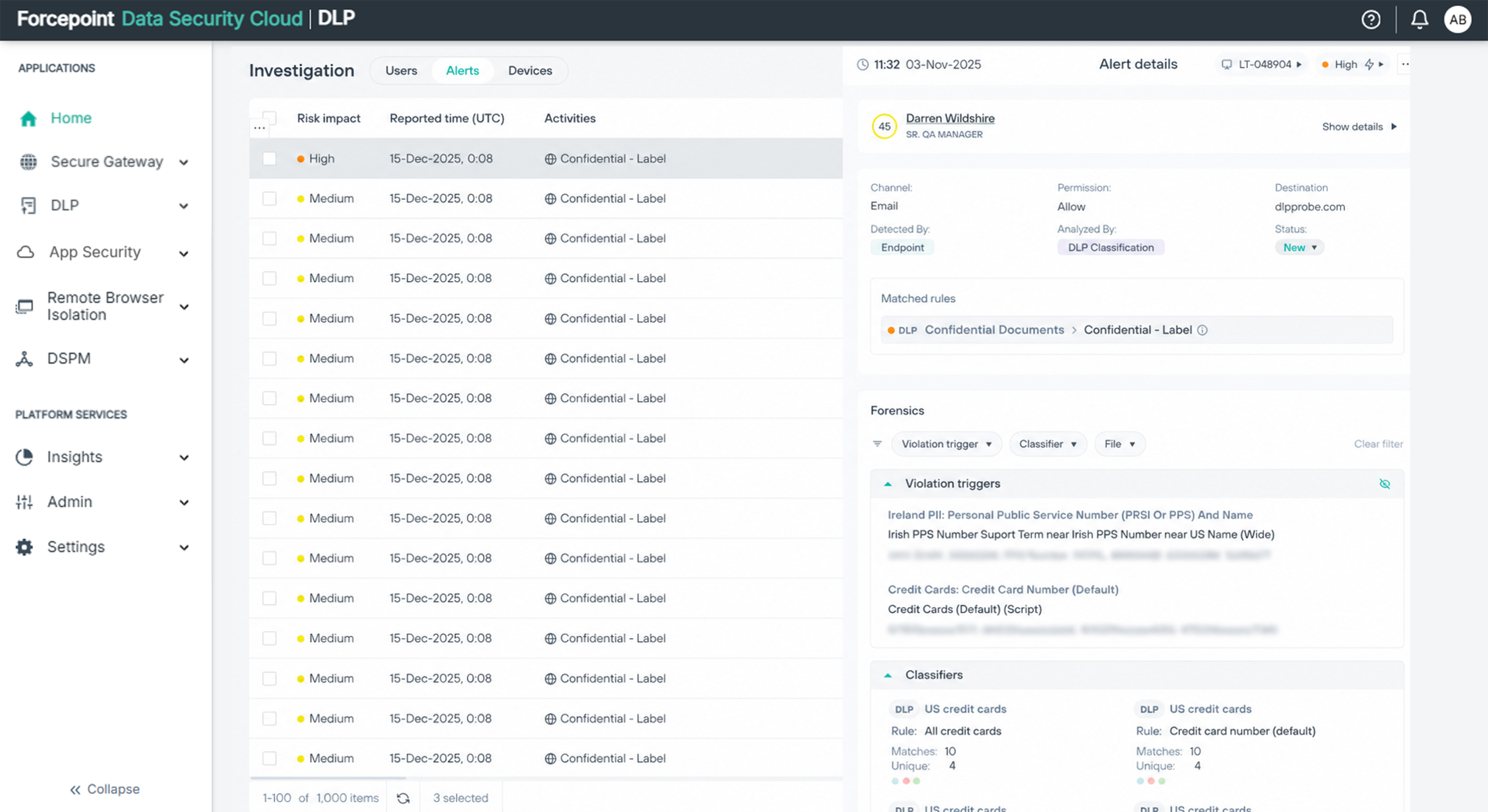Click the lightning bolt icon beside High severity
The height and width of the screenshot is (812, 1488).
pos(1369,65)
